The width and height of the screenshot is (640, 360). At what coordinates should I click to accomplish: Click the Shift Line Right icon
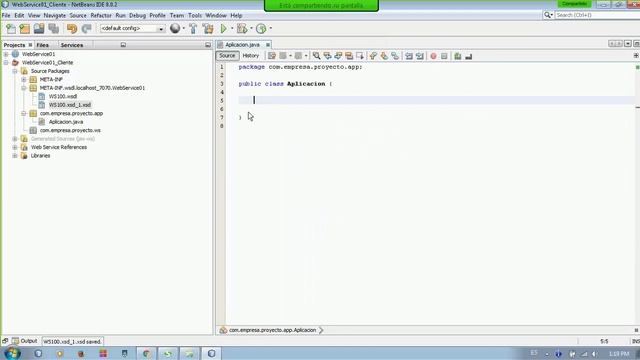[x=420, y=56]
